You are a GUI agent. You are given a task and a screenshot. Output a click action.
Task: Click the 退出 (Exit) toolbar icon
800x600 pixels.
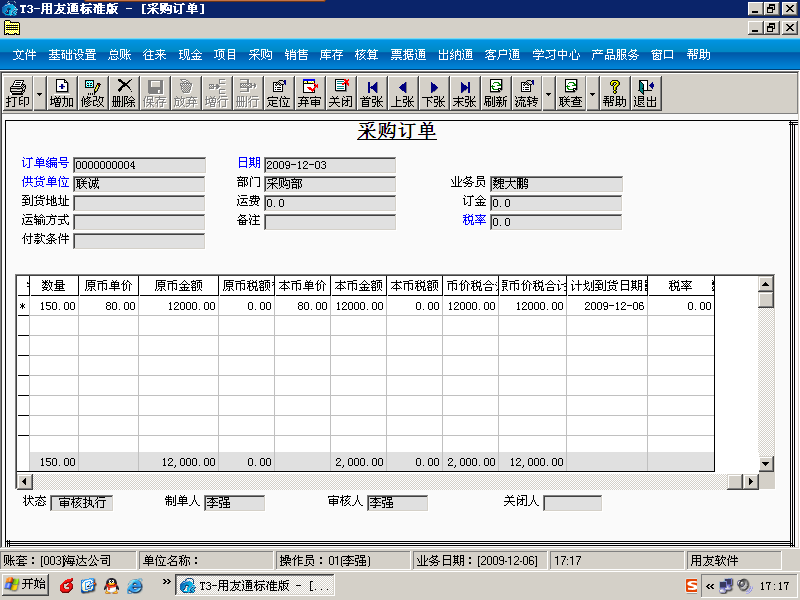(x=645, y=93)
